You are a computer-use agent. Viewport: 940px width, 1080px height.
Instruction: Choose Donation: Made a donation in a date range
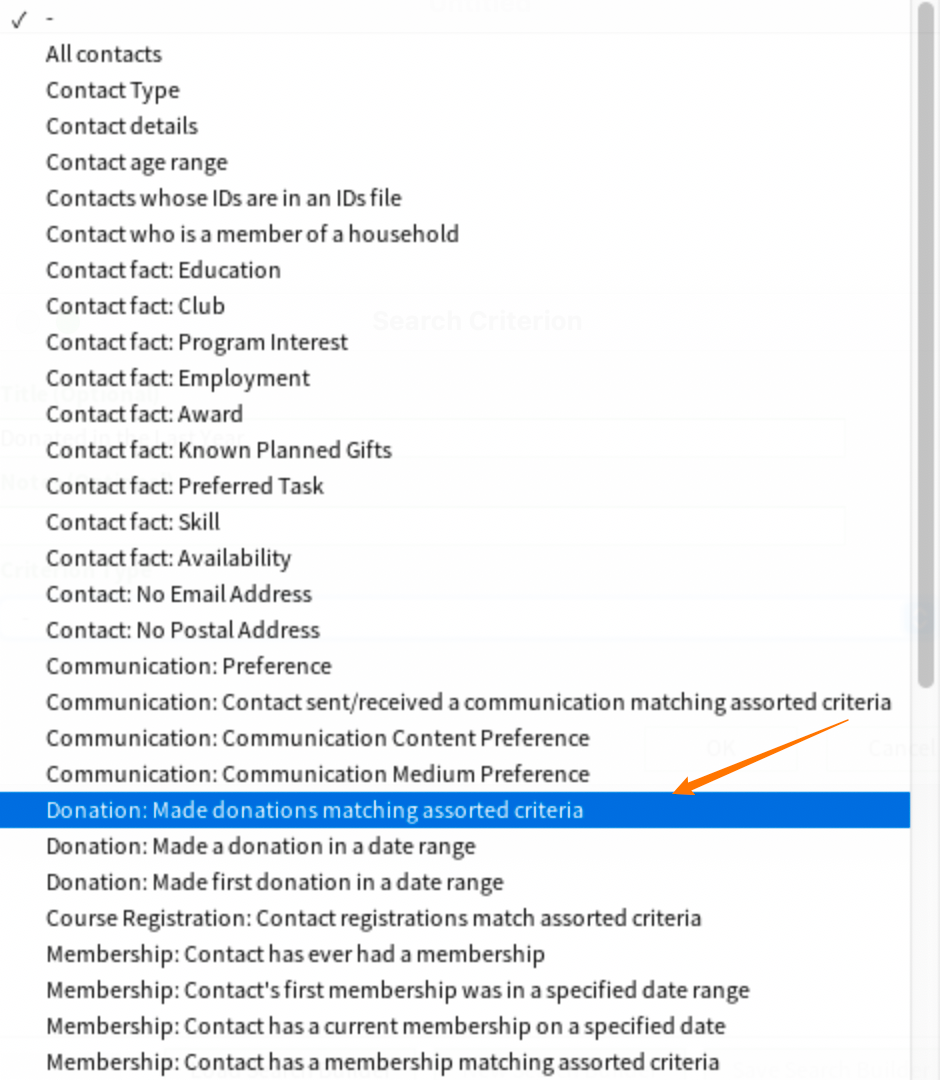tap(455, 846)
